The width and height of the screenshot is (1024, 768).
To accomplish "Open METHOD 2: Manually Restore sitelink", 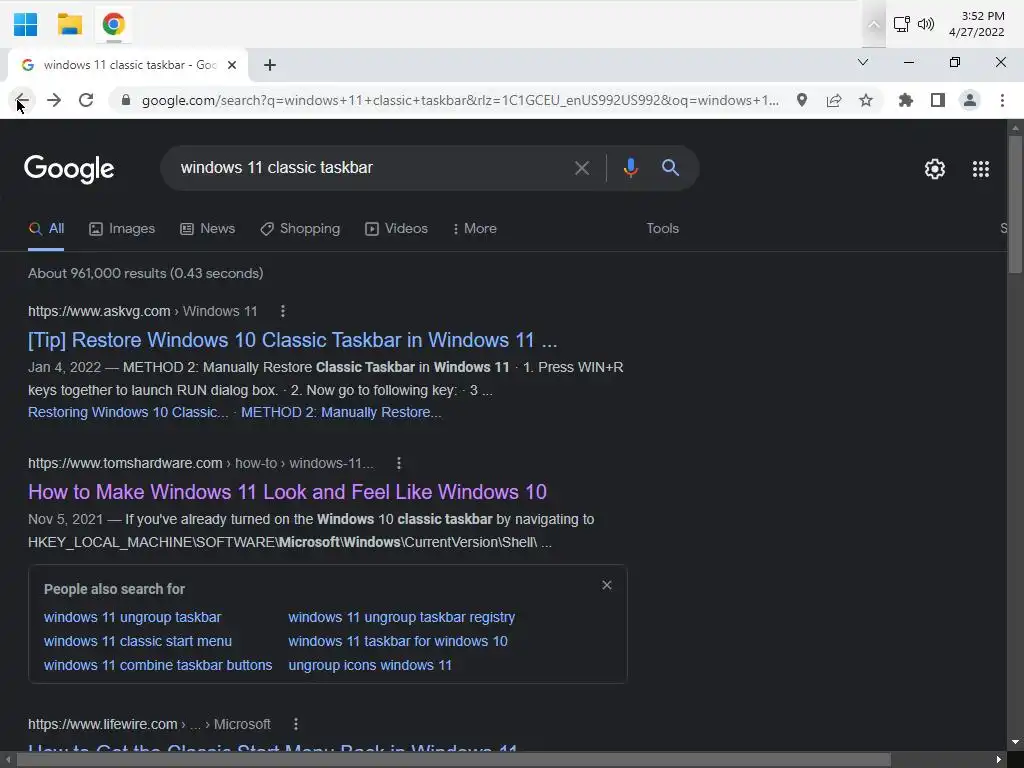I will [x=342, y=413].
